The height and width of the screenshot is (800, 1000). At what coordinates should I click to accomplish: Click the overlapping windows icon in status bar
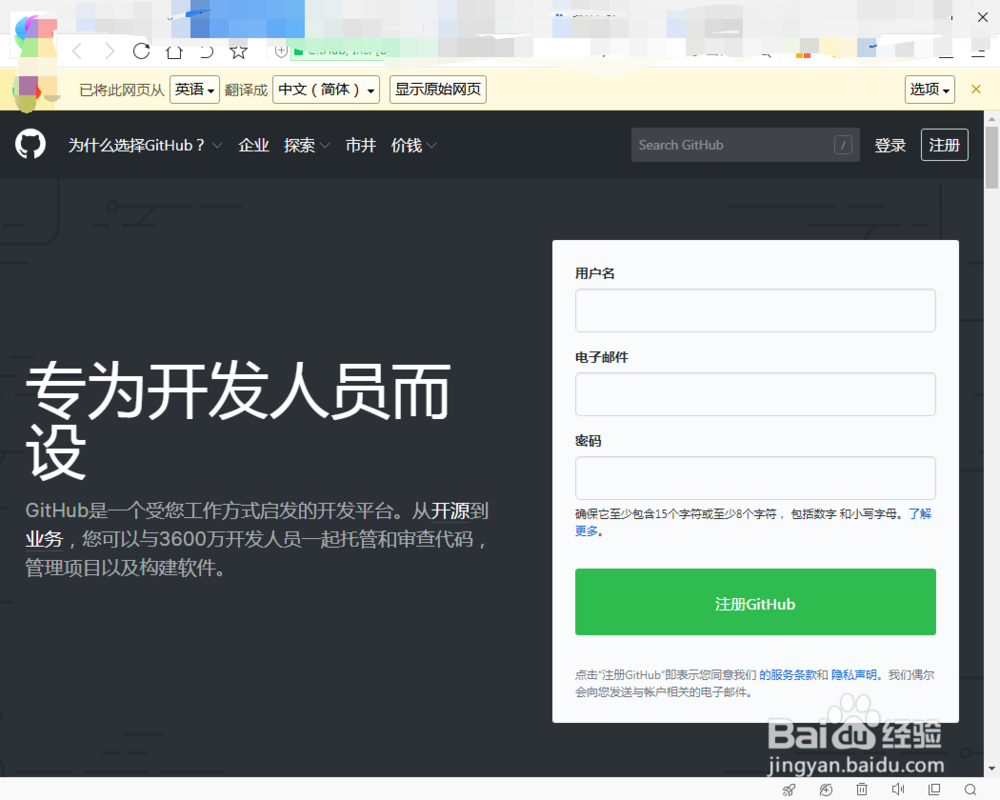coord(934,789)
